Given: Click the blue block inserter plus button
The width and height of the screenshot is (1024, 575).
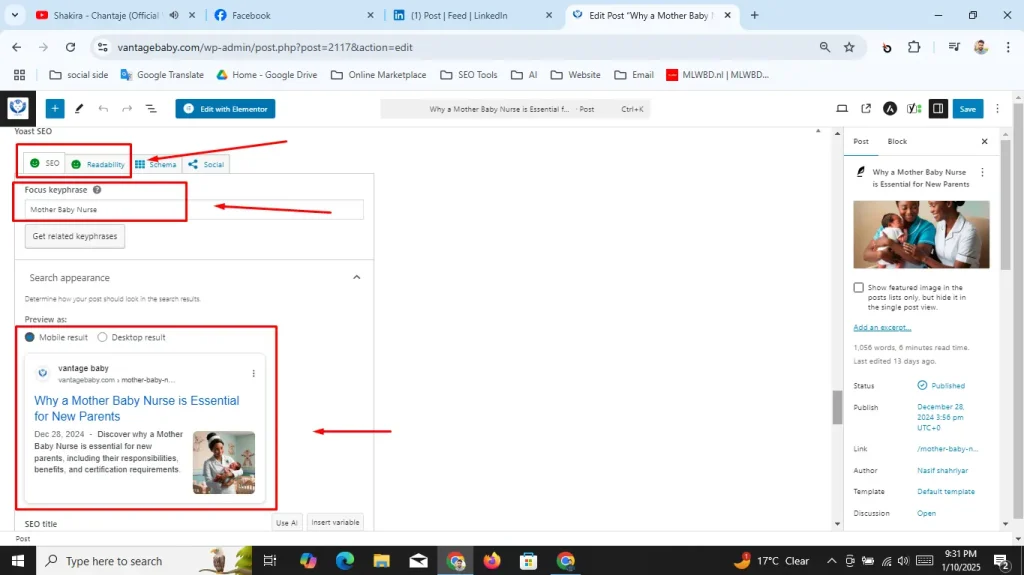Looking at the screenshot, I should coord(55,109).
